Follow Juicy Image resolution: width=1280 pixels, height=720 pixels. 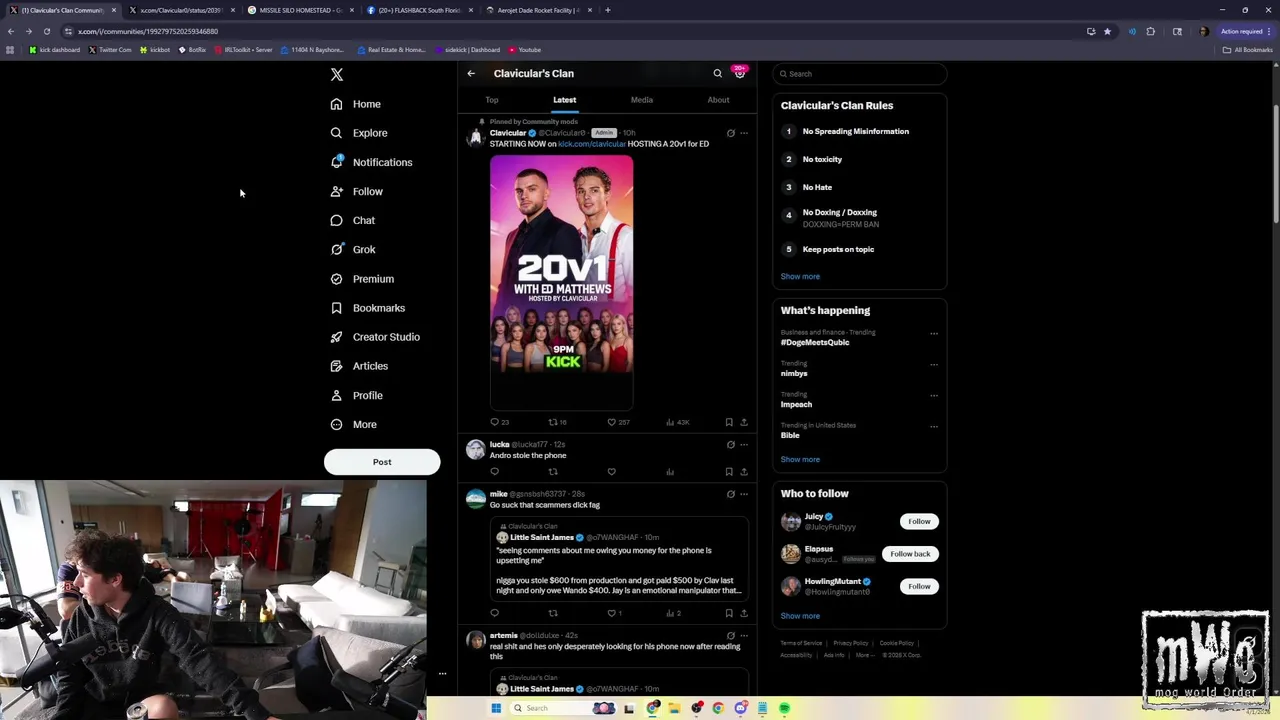tap(919, 521)
